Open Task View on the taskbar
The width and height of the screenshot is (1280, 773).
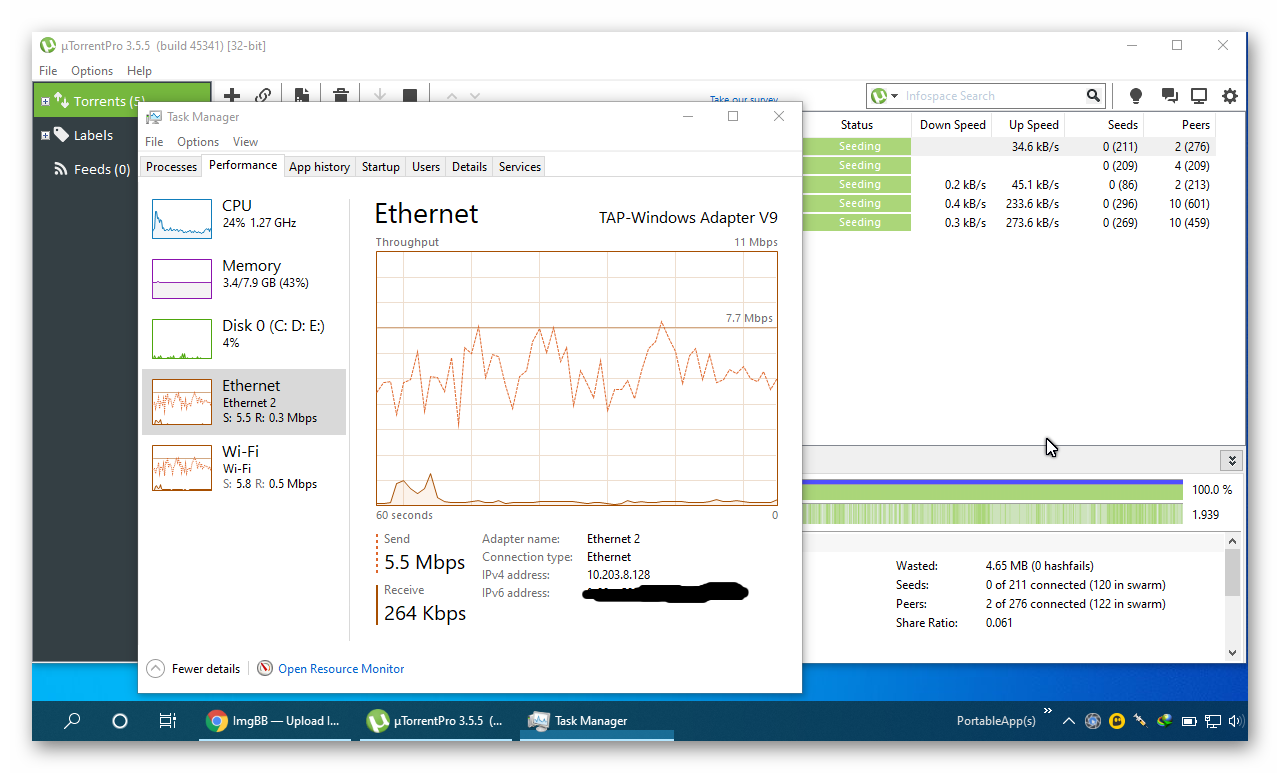coord(168,720)
